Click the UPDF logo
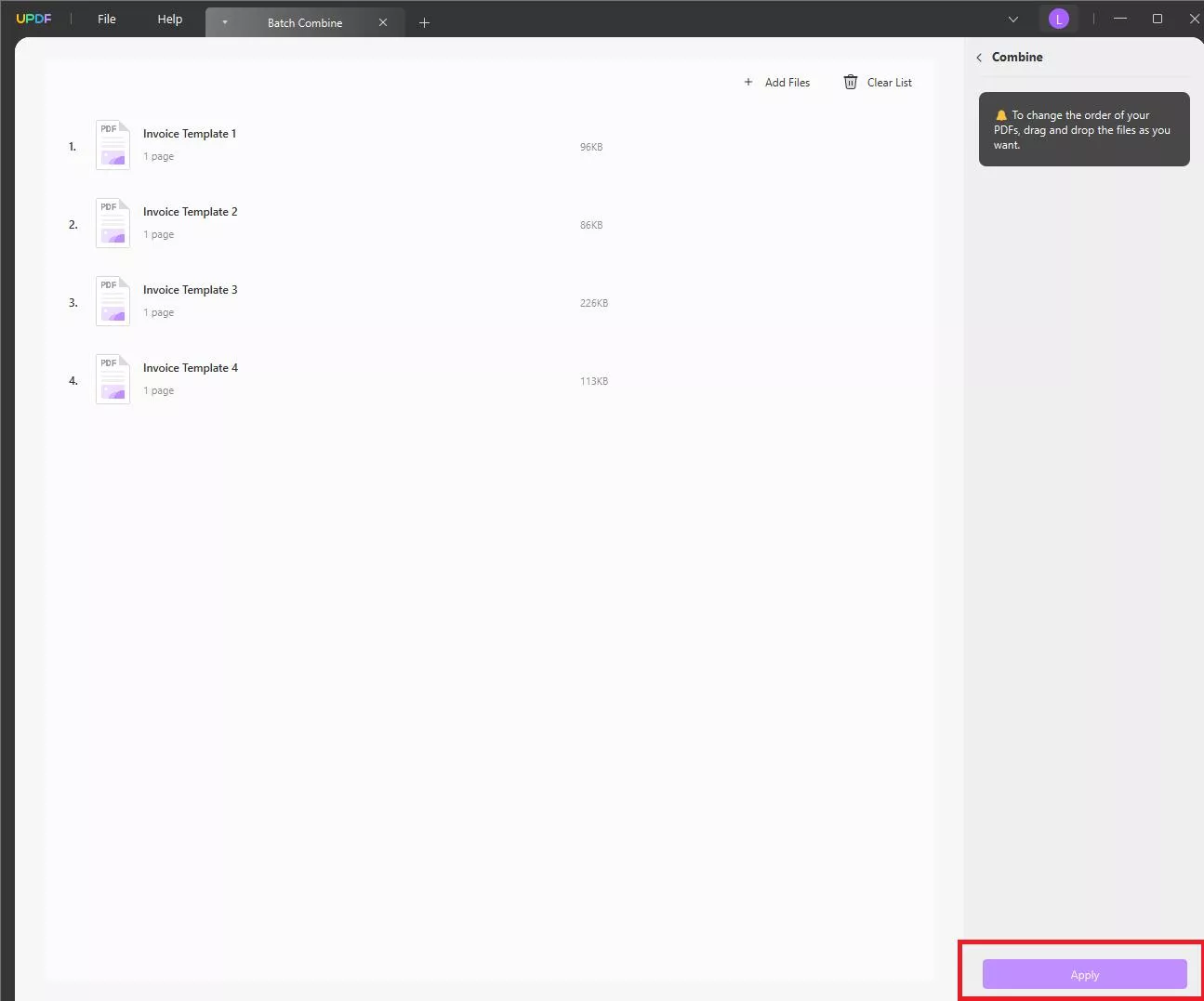 point(33,18)
